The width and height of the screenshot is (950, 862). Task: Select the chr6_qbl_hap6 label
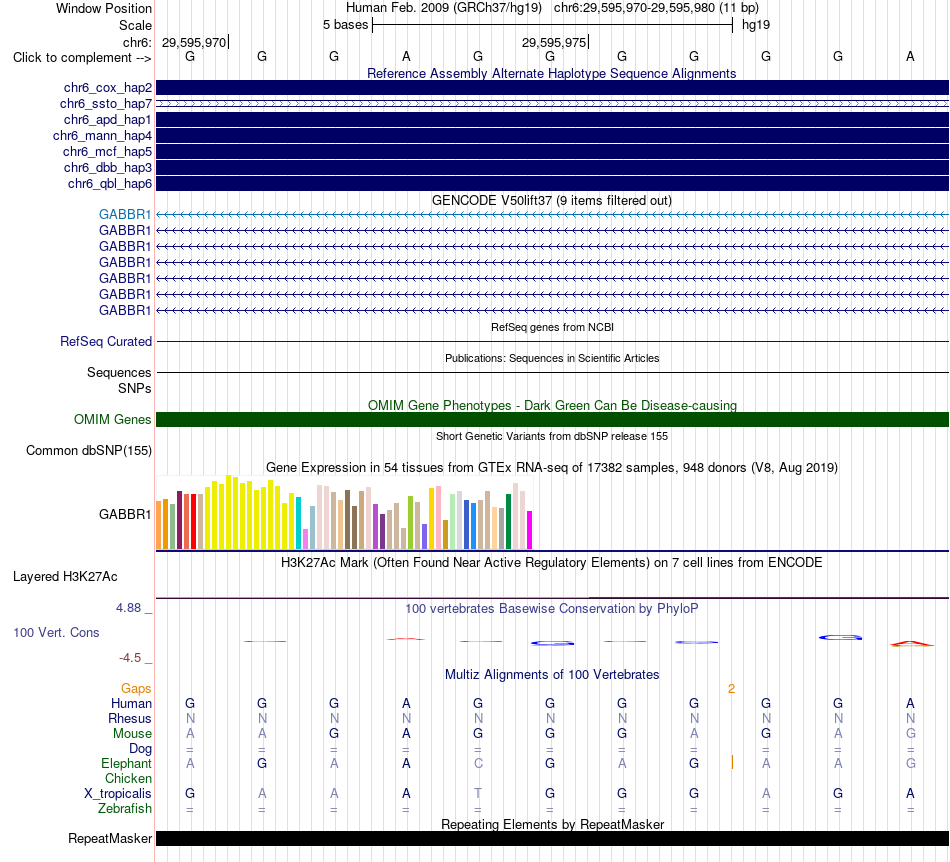click(110, 184)
